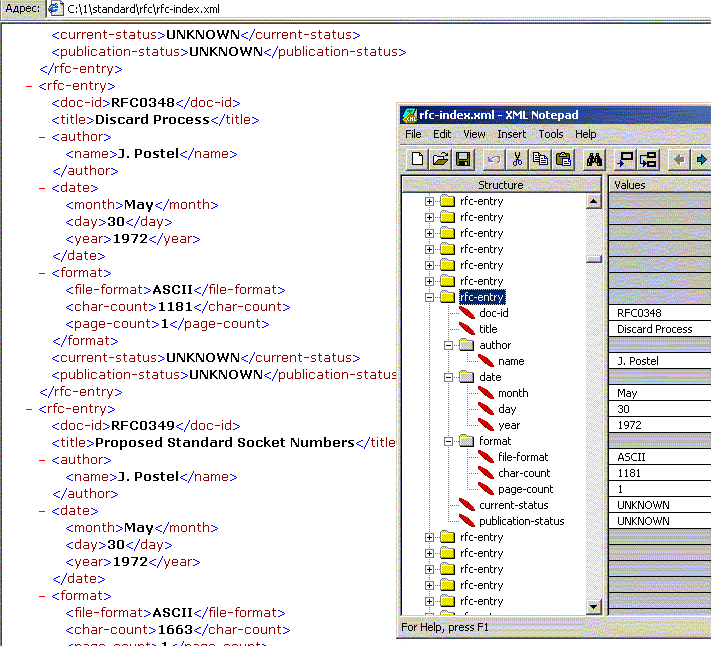Click the Copy toolbar icon

click(x=540, y=159)
